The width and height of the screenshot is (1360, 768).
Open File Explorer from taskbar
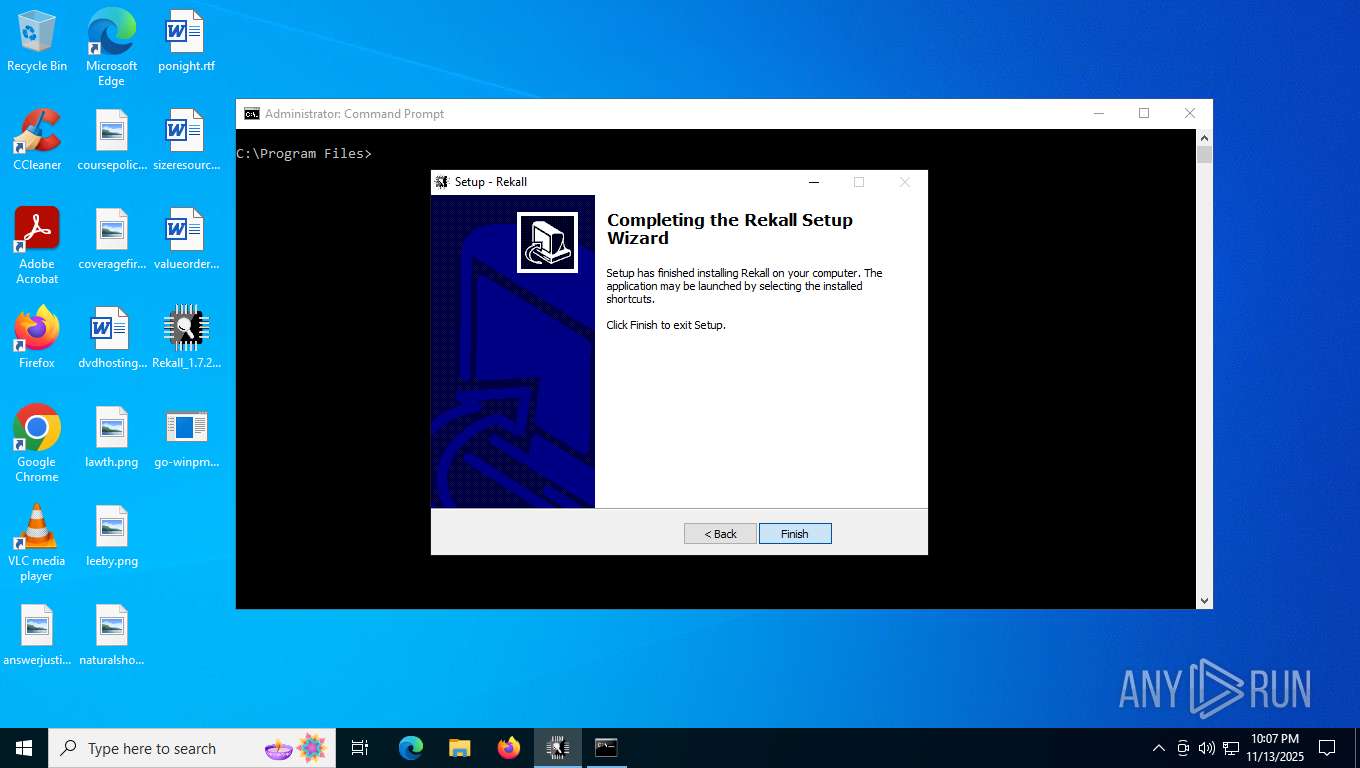coord(460,748)
